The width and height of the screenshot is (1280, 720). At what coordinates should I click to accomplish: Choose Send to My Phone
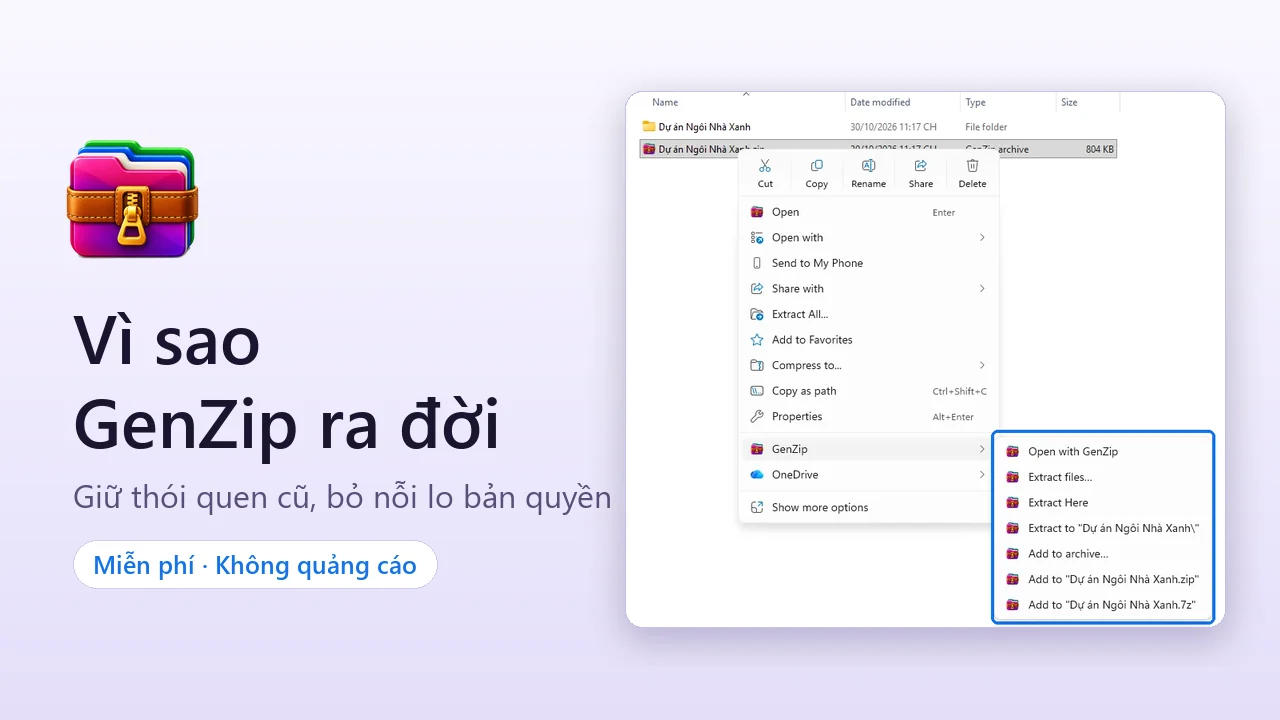point(868,263)
